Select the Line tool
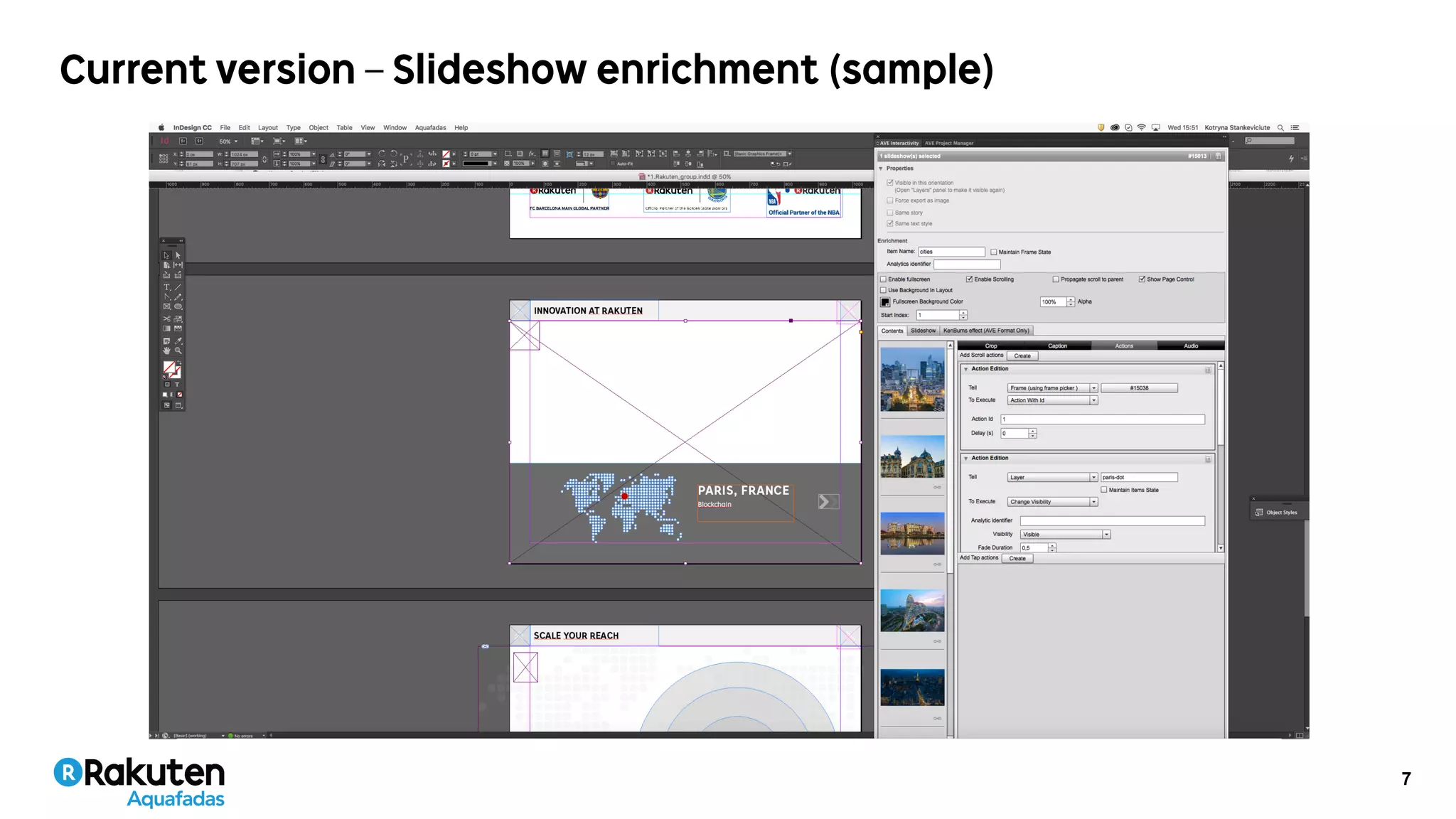Image resolution: width=1456 pixels, height=819 pixels. [x=178, y=287]
